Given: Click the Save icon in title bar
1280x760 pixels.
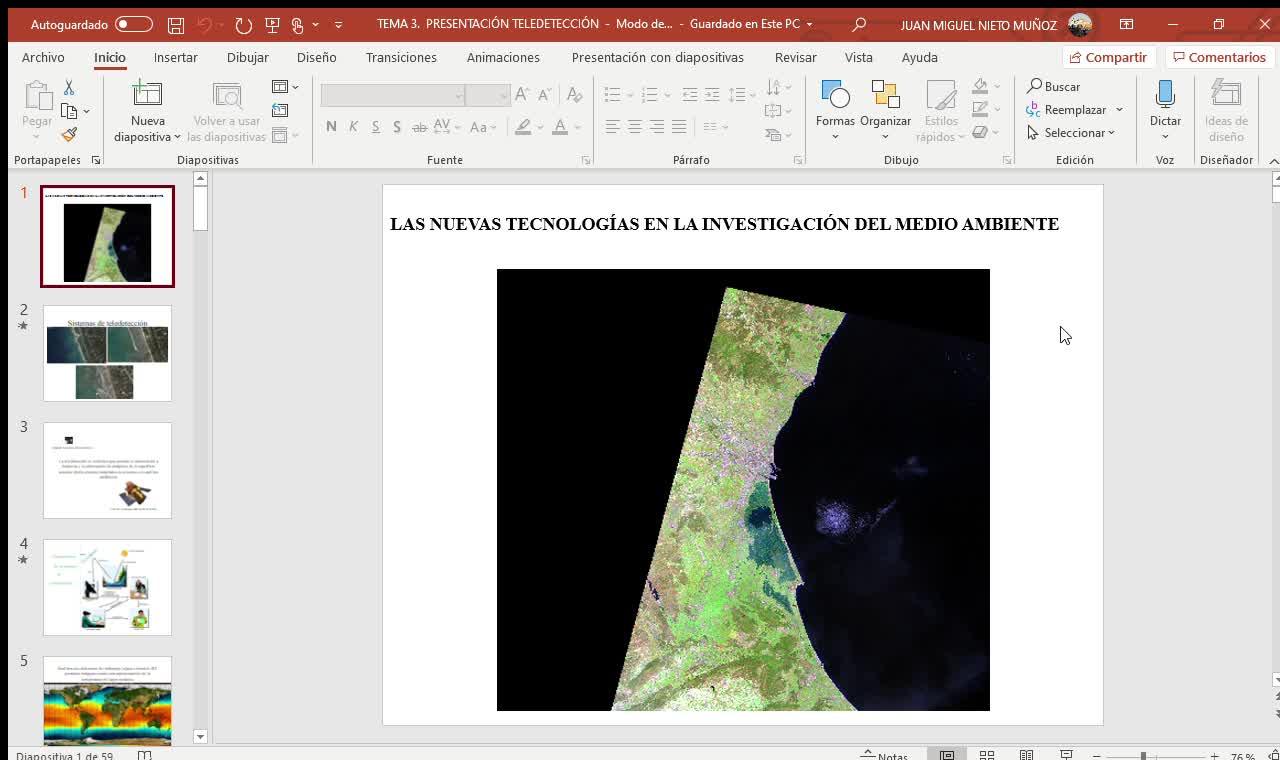Looking at the screenshot, I should click(176, 25).
